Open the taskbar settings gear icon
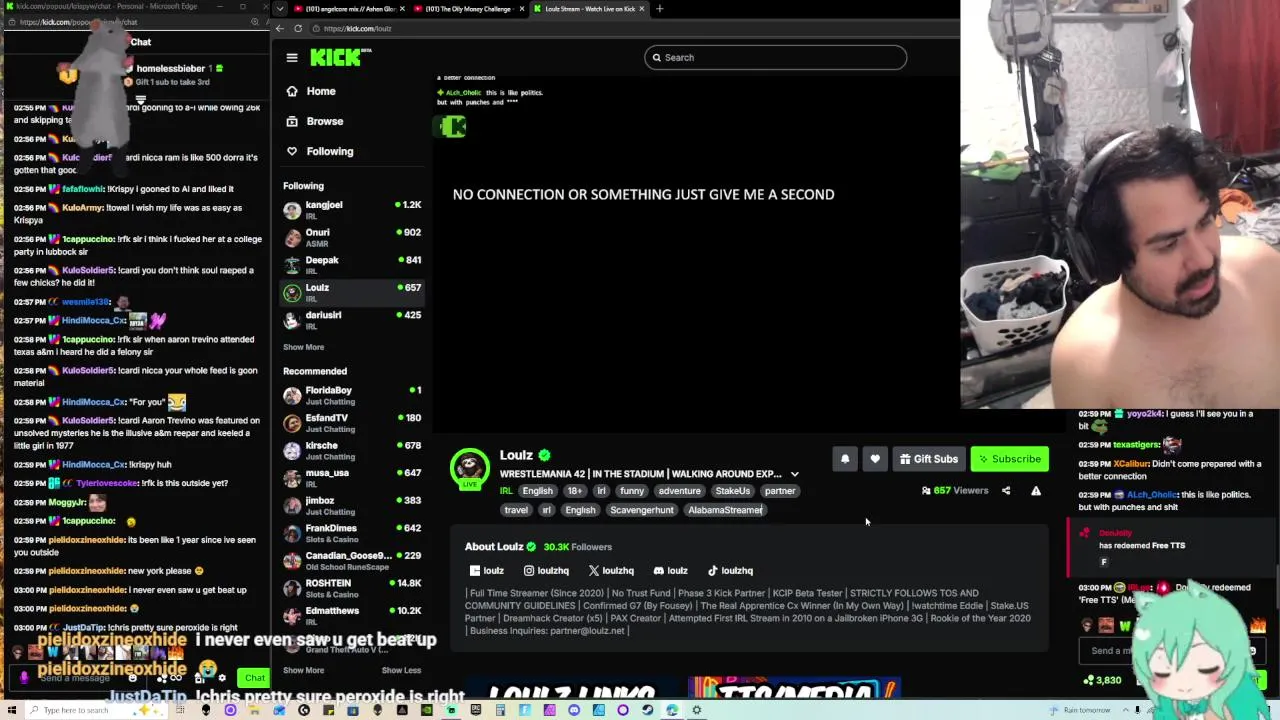 point(696,710)
